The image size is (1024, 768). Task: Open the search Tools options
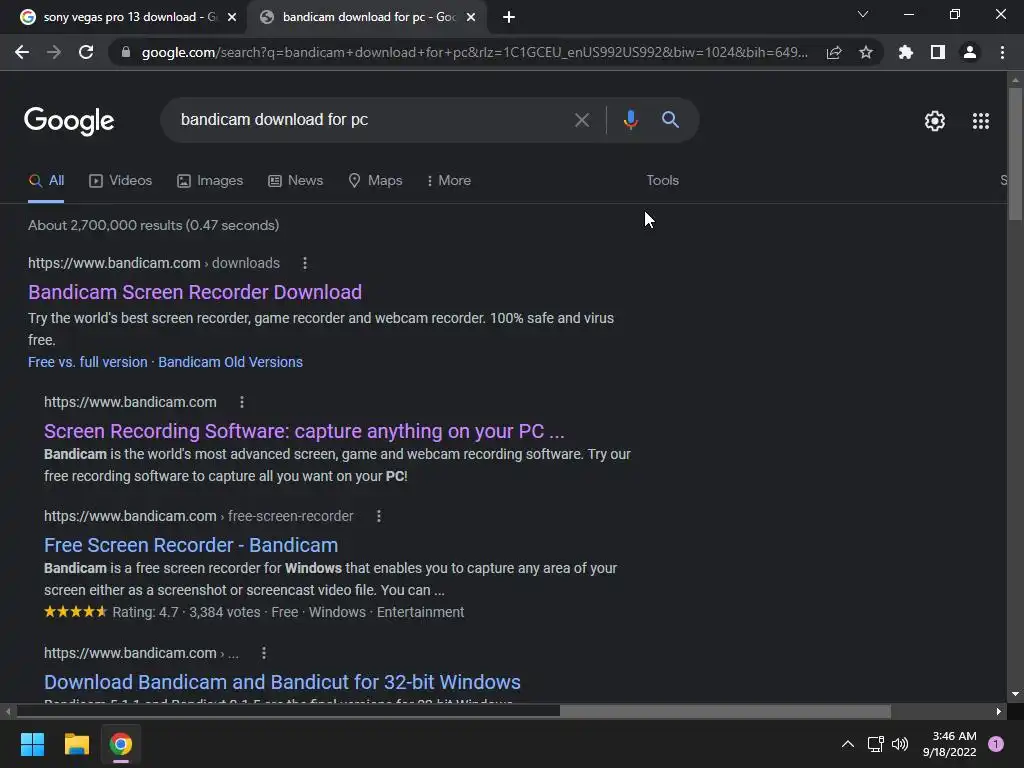click(x=662, y=181)
